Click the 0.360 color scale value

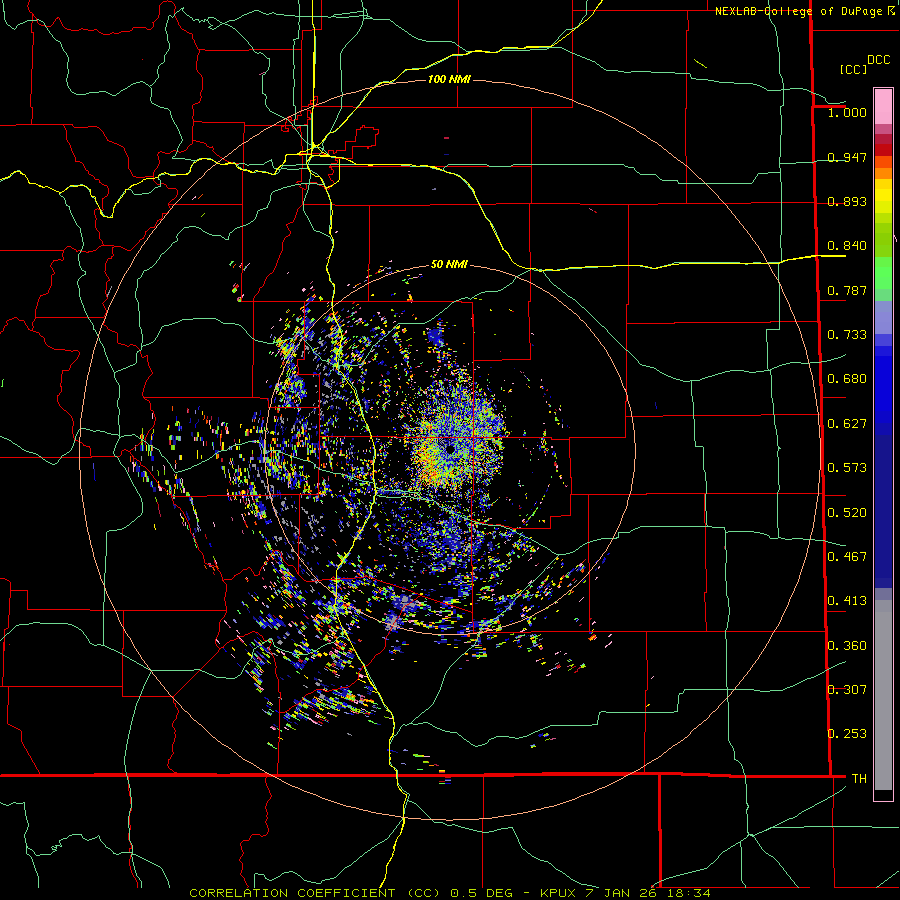[x=847, y=646]
